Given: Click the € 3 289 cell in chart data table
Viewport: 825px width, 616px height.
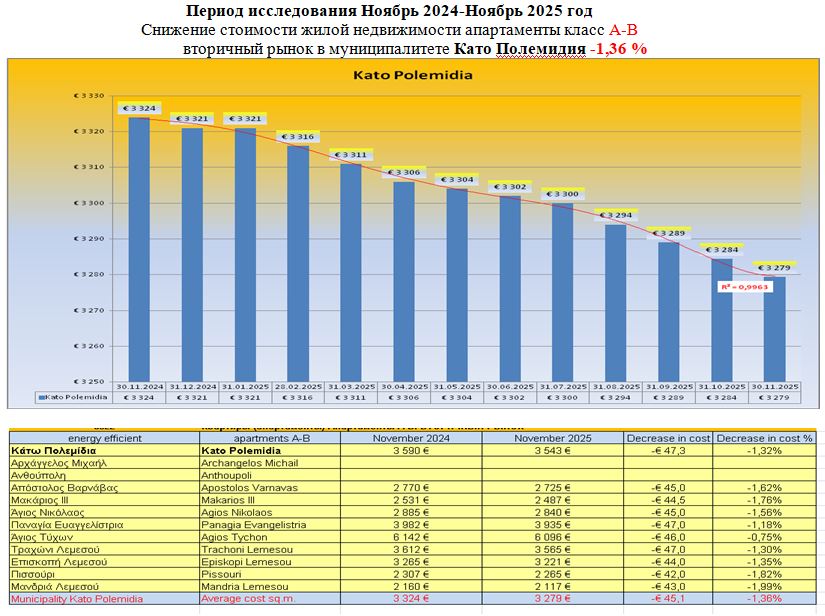Looking at the screenshot, I should click(669, 397).
